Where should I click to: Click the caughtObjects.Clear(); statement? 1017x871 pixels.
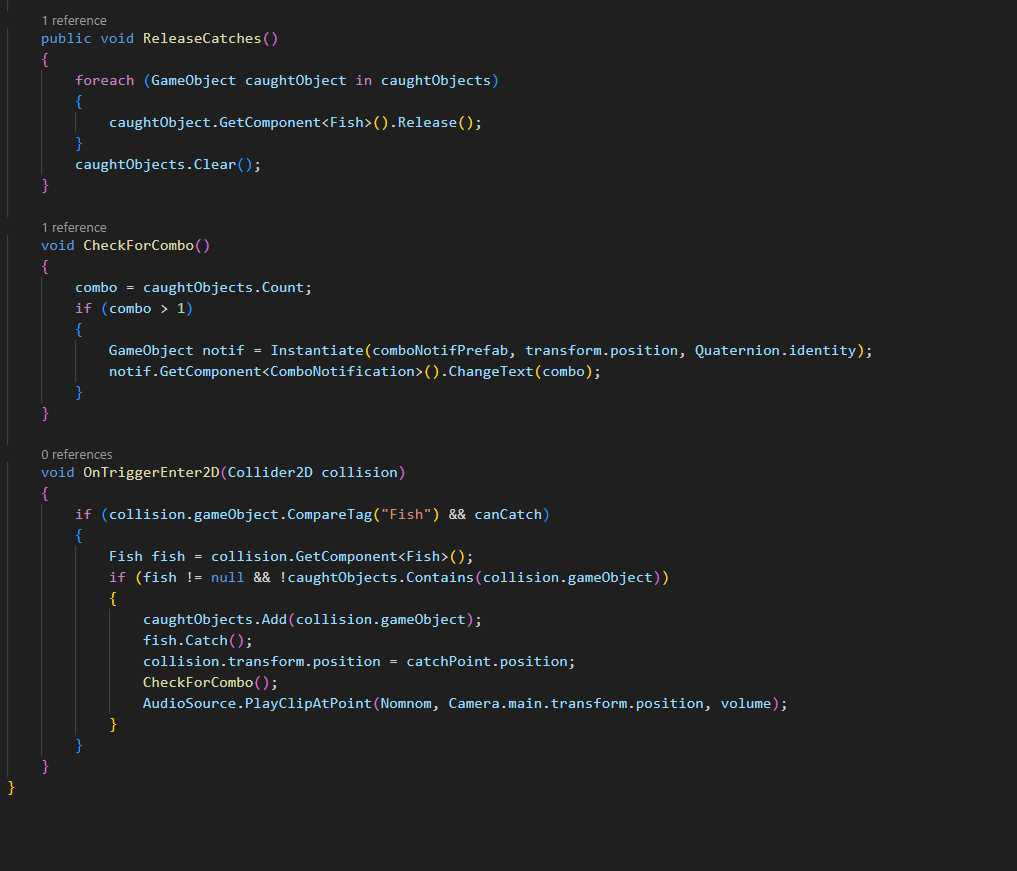pyautogui.click(x=168, y=165)
